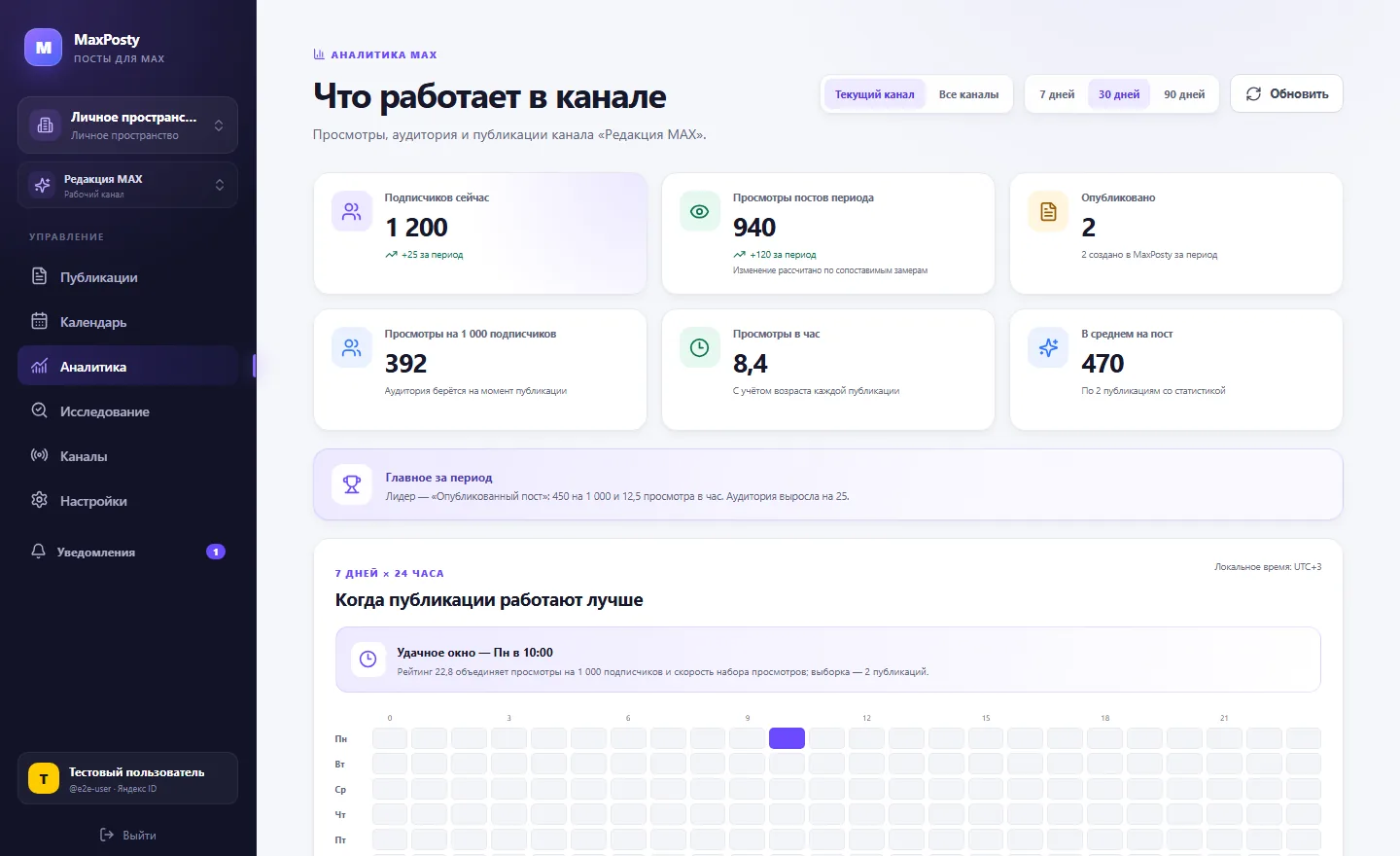
Task: Click the Пт row label in heatmap
Action: click(340, 839)
